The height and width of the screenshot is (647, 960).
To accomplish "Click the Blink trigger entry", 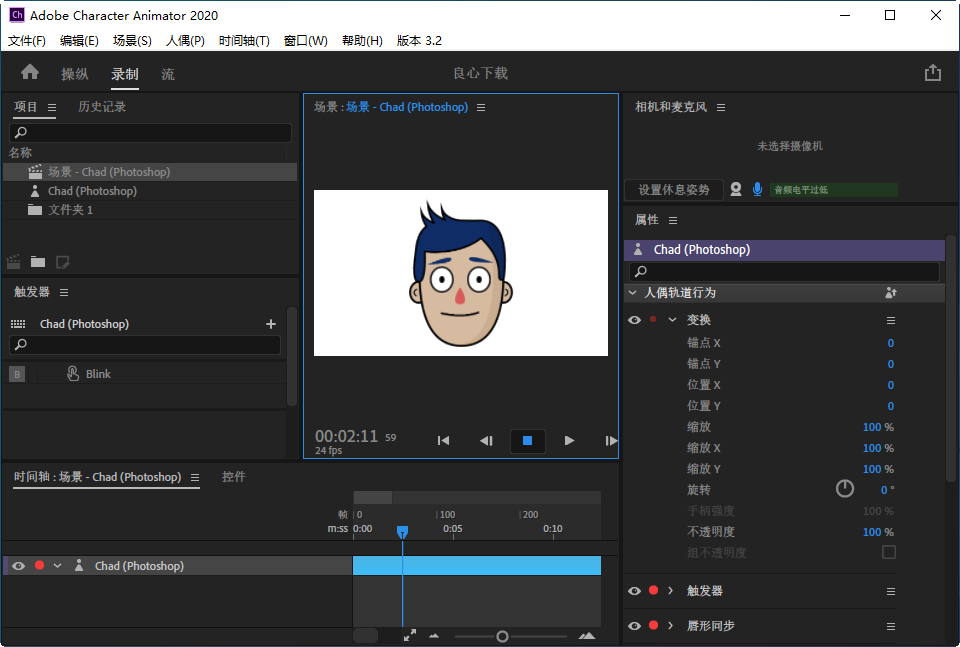I will tap(97, 373).
